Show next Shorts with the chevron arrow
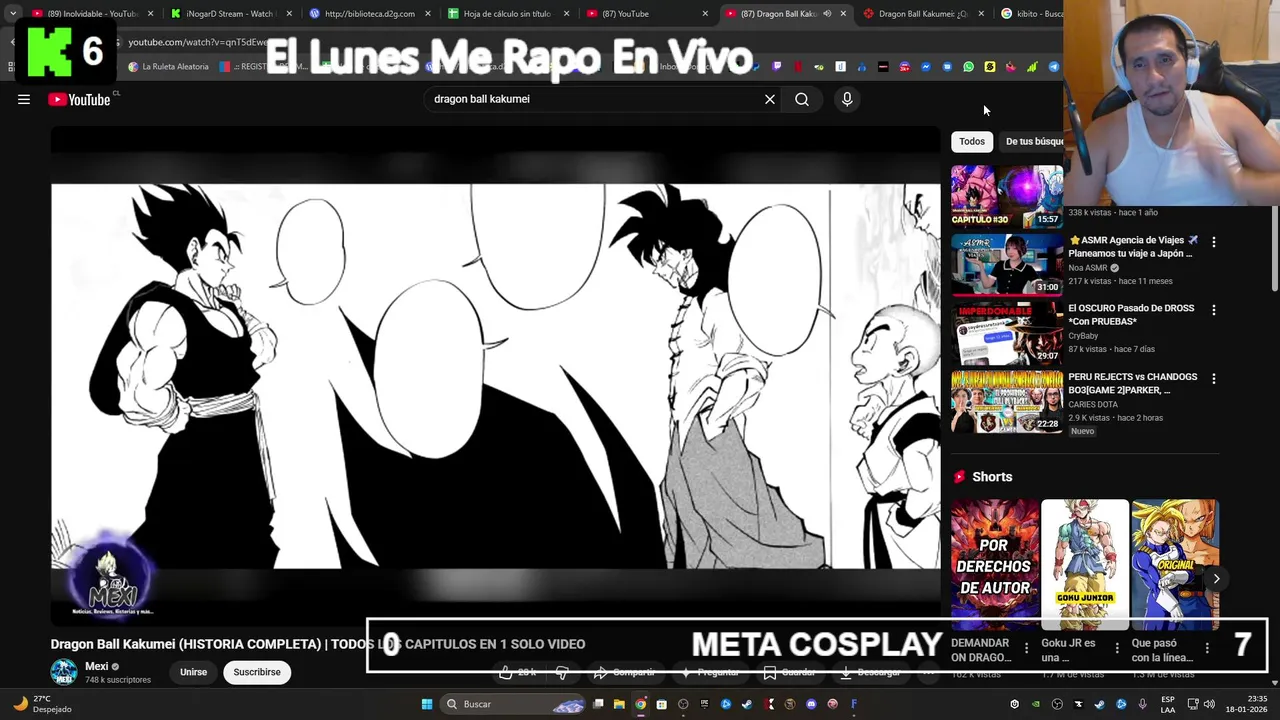1280x720 pixels. click(x=1216, y=578)
